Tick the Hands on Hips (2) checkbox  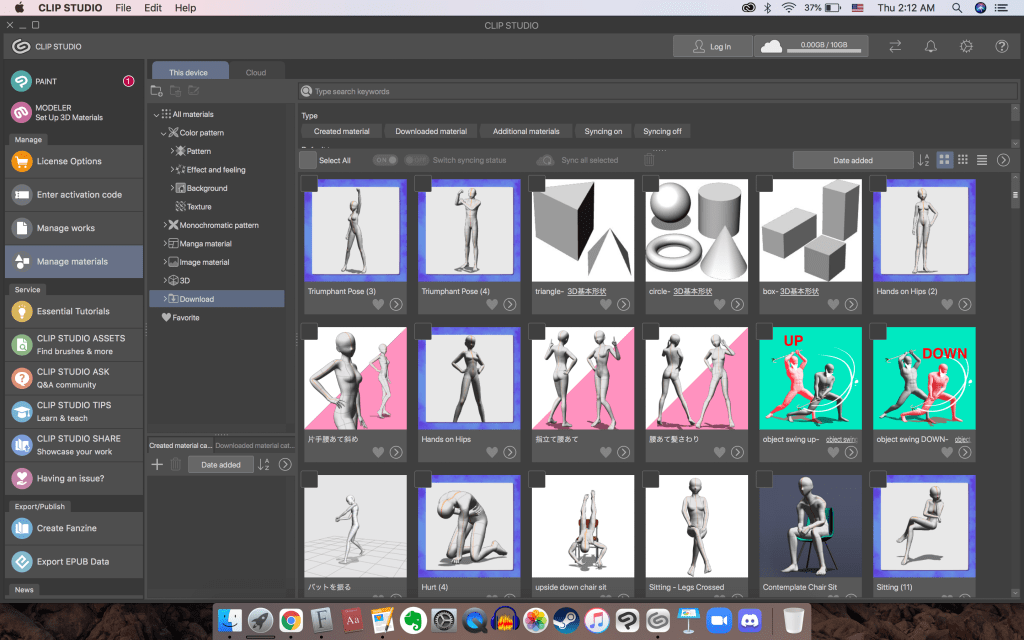[878, 183]
